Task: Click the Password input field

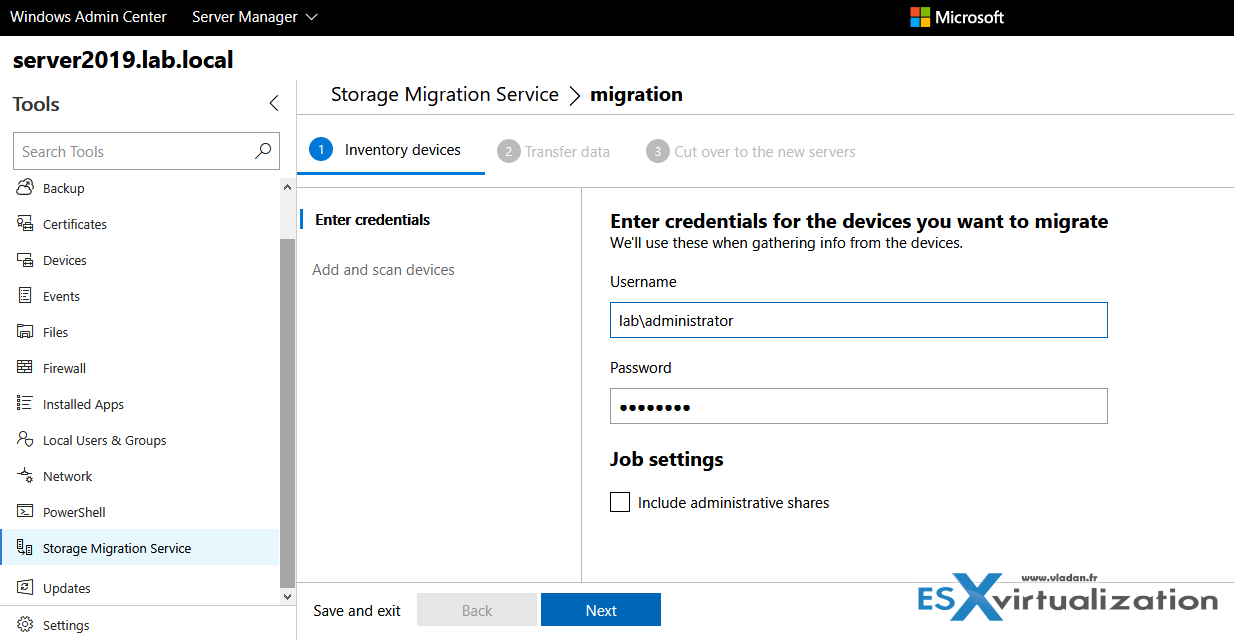Action: click(859, 406)
